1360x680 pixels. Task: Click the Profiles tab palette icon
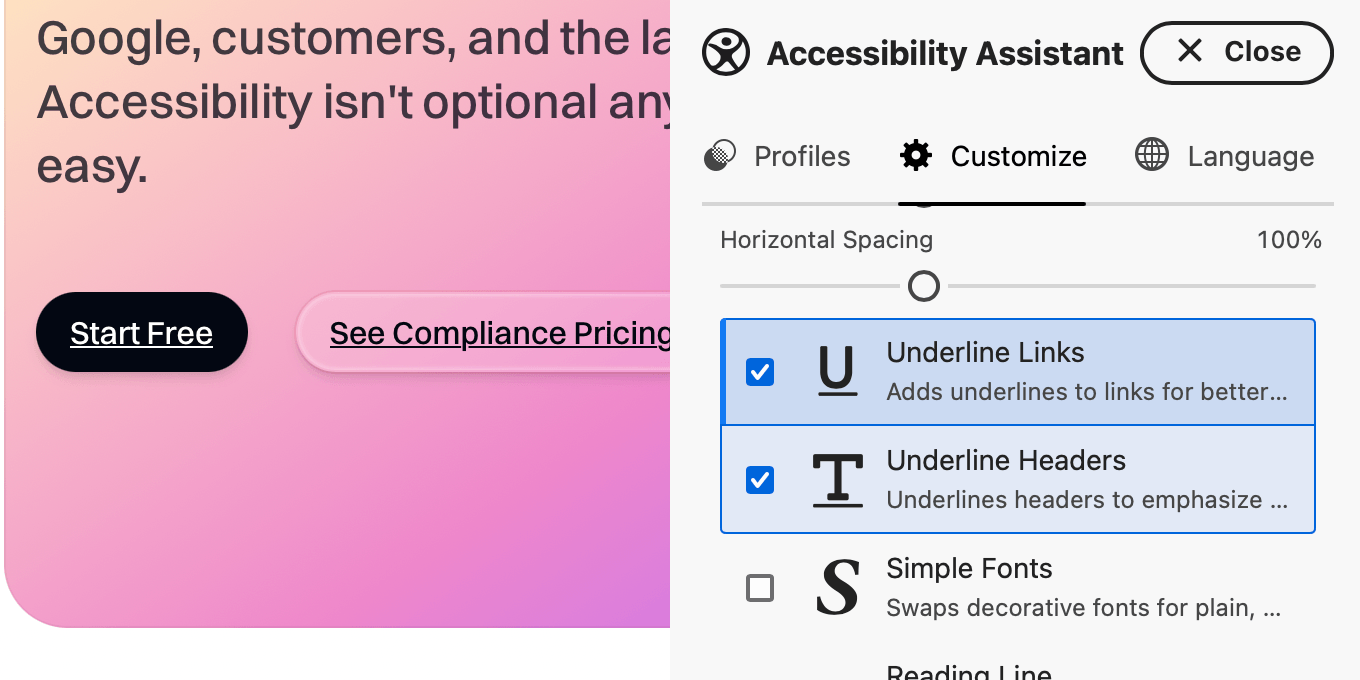click(x=720, y=156)
